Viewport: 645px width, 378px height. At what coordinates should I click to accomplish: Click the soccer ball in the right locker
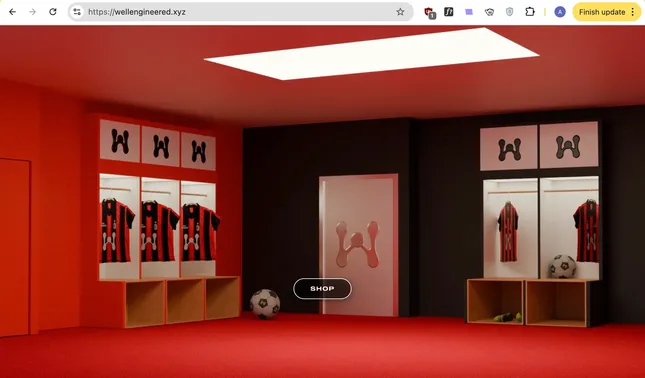[x=562, y=267]
